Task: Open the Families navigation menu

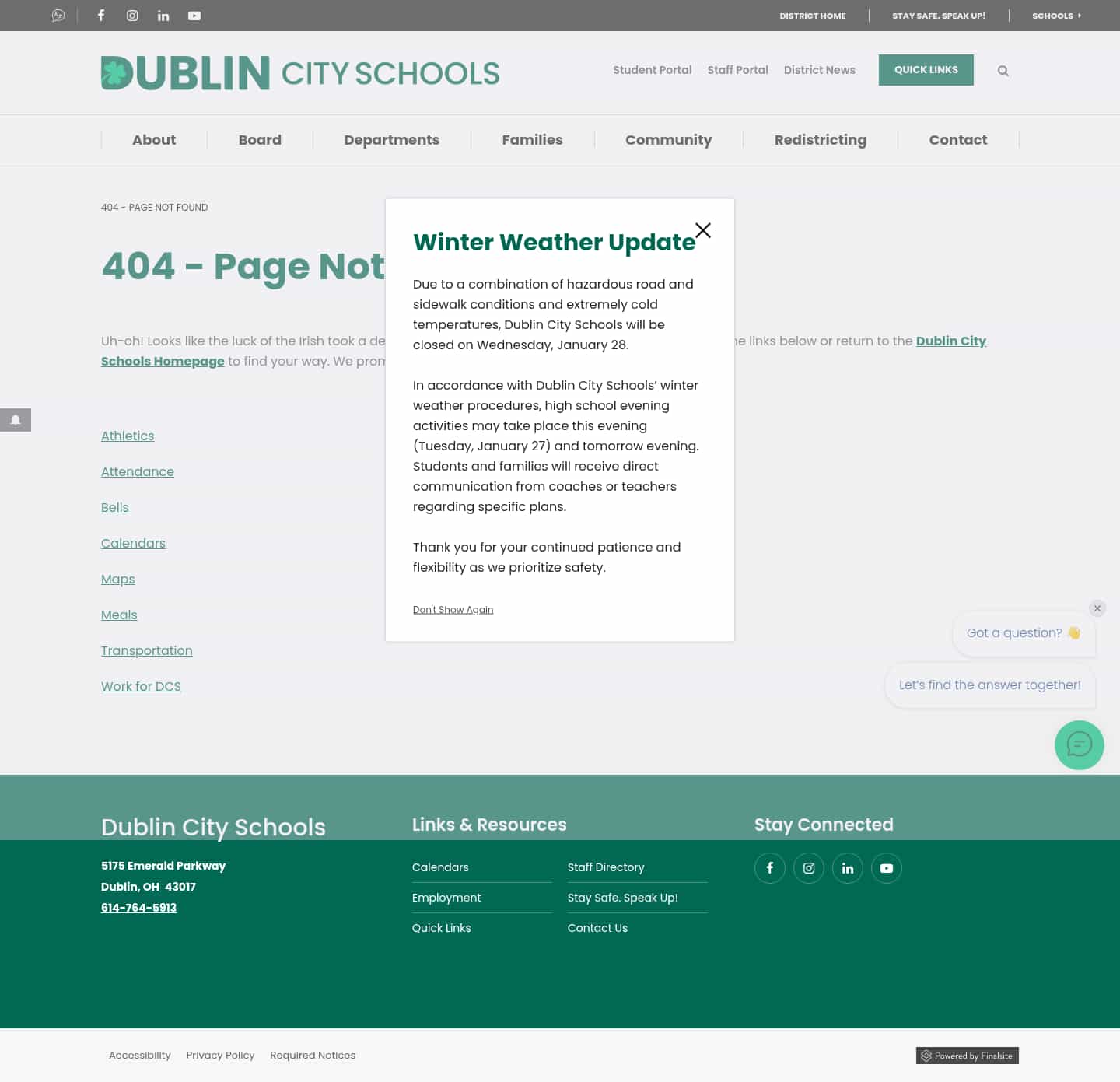Action: 532,139
